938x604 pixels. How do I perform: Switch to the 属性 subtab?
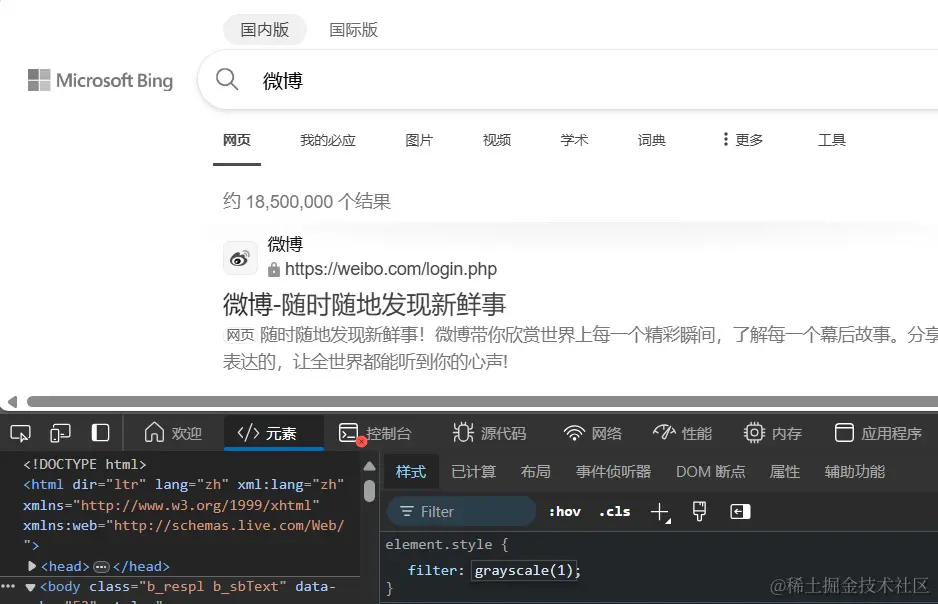click(784, 472)
